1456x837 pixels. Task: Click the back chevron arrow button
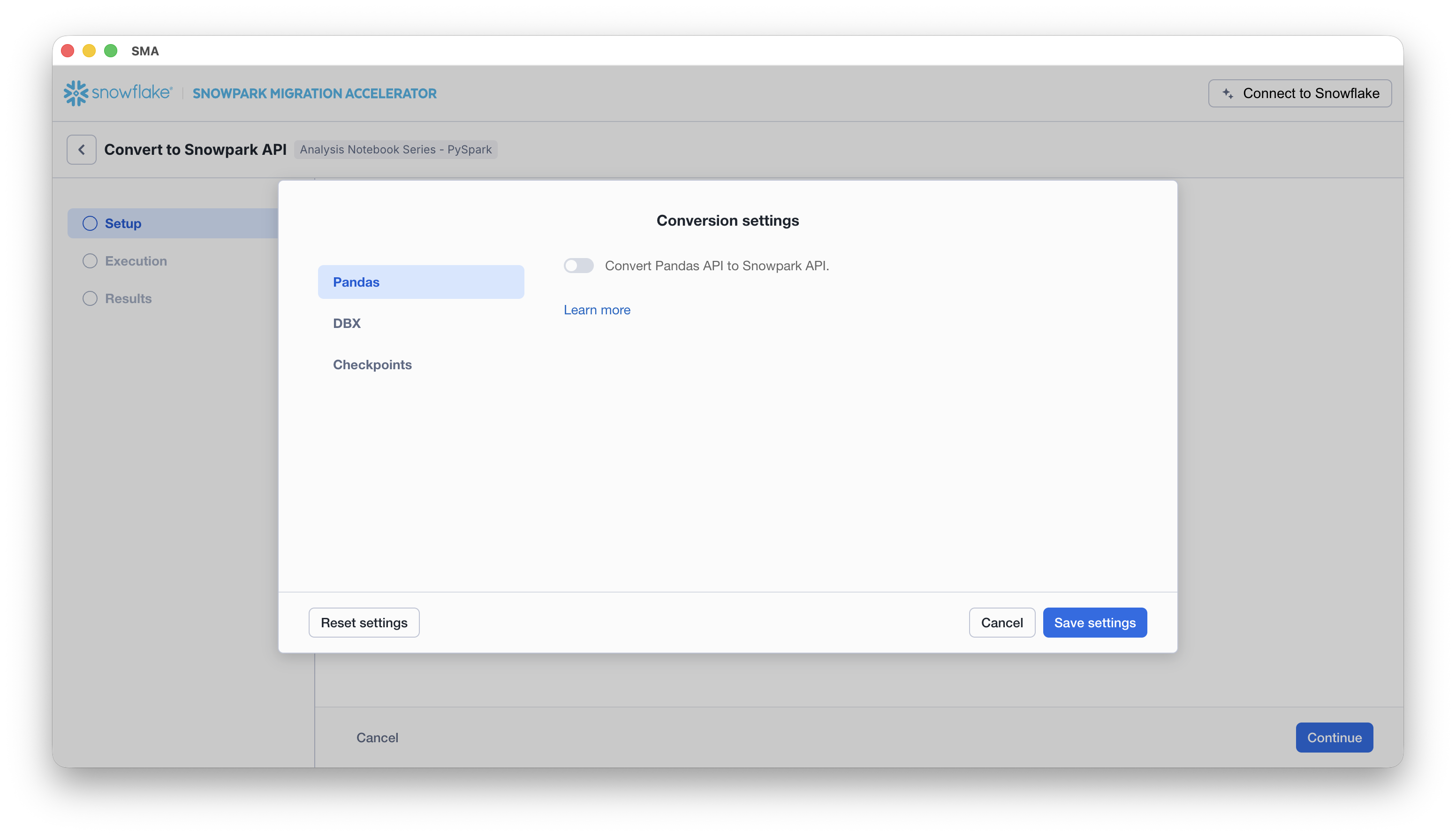81,150
